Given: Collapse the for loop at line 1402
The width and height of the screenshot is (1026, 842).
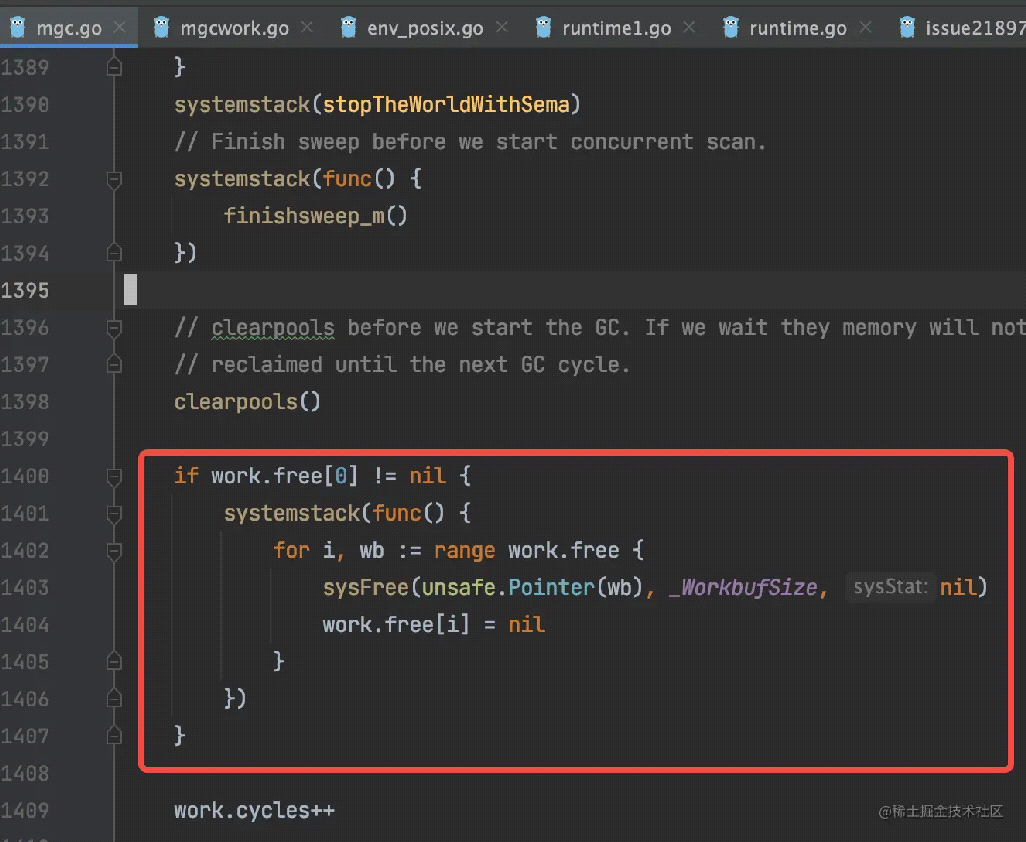Looking at the screenshot, I should (x=114, y=551).
